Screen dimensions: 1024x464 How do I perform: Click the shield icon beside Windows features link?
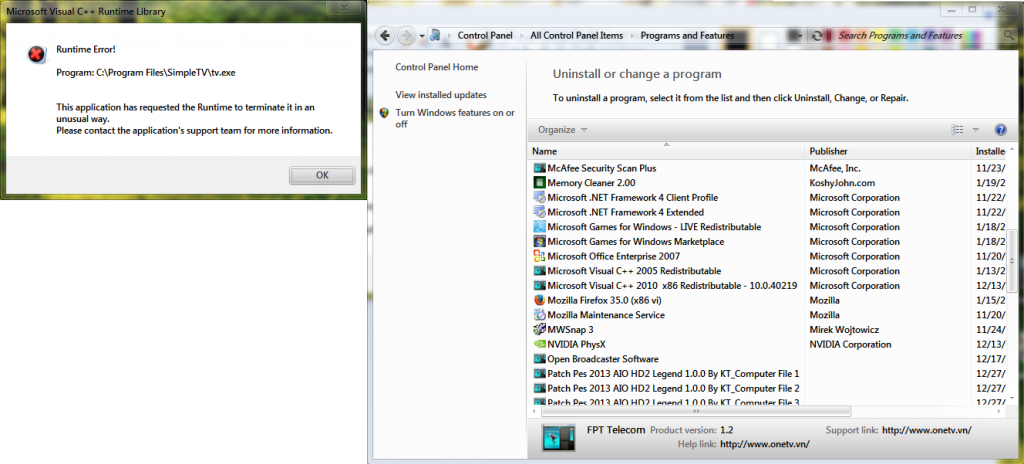click(384, 112)
